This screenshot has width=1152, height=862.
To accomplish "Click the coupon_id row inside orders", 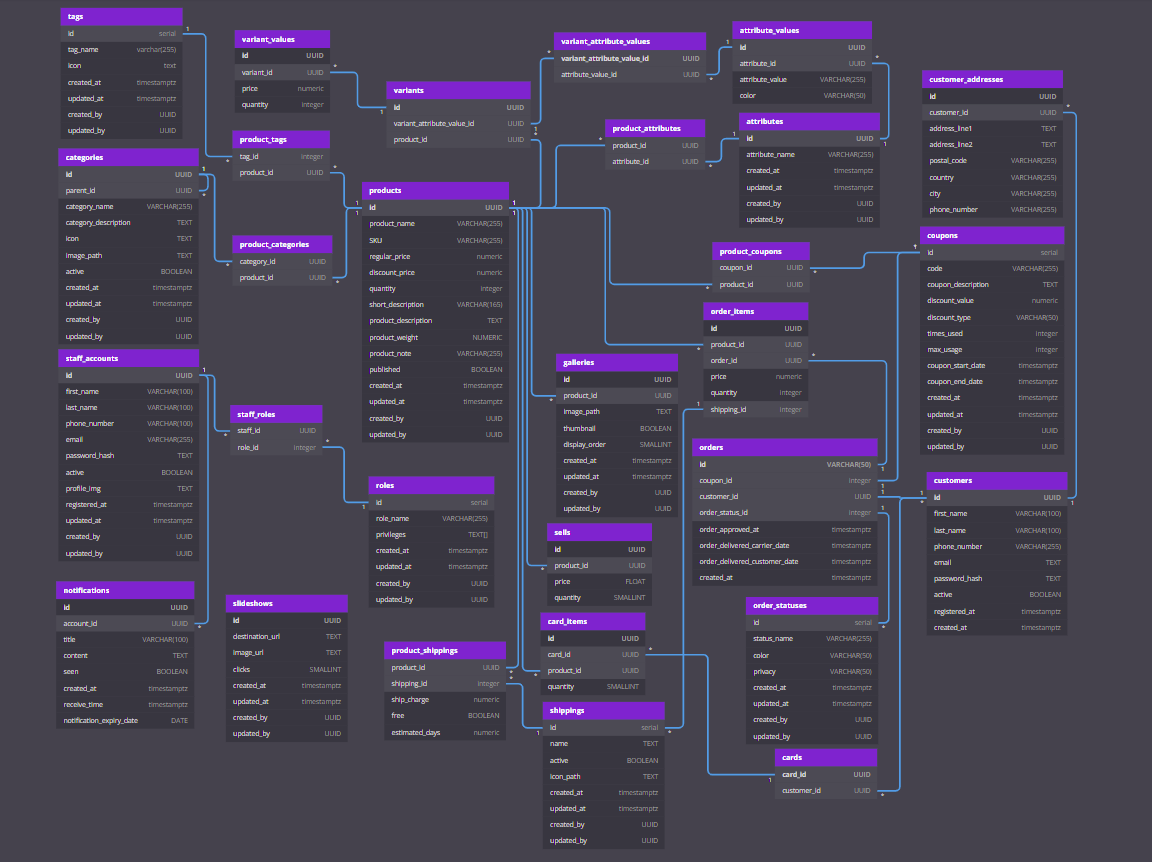I will pos(786,480).
